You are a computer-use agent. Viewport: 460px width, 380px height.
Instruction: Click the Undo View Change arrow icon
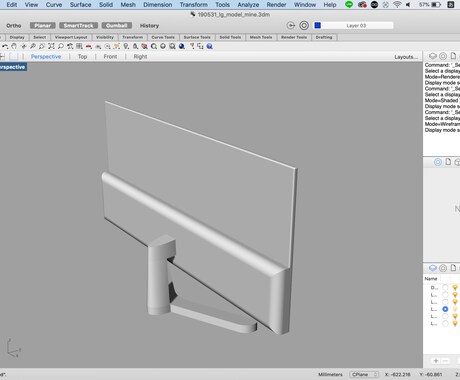(5, 46)
